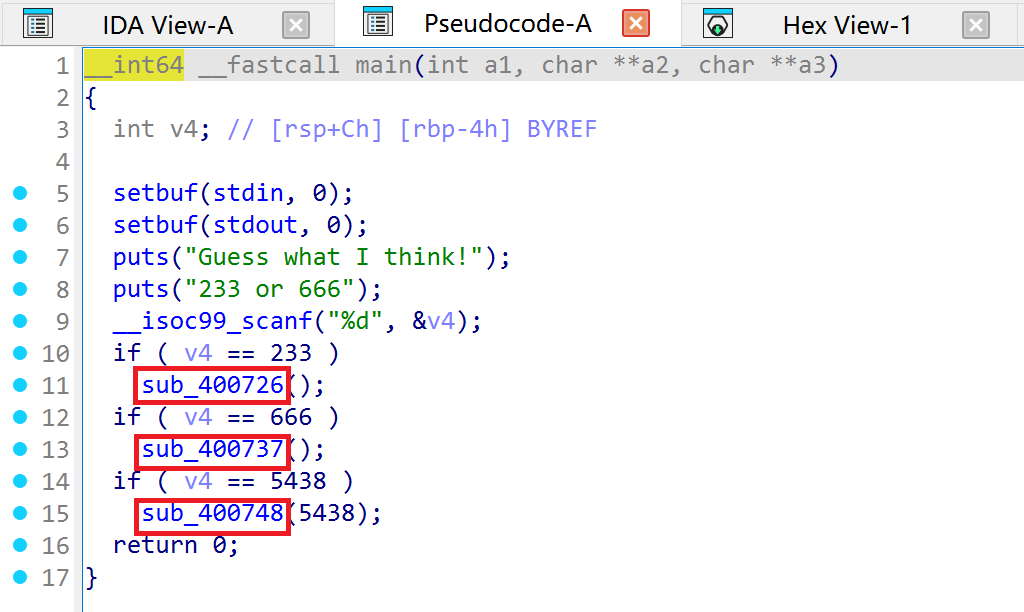Toggle breakpoint dot on line 16
Screen dimensions: 1024x612
pos(20,545)
